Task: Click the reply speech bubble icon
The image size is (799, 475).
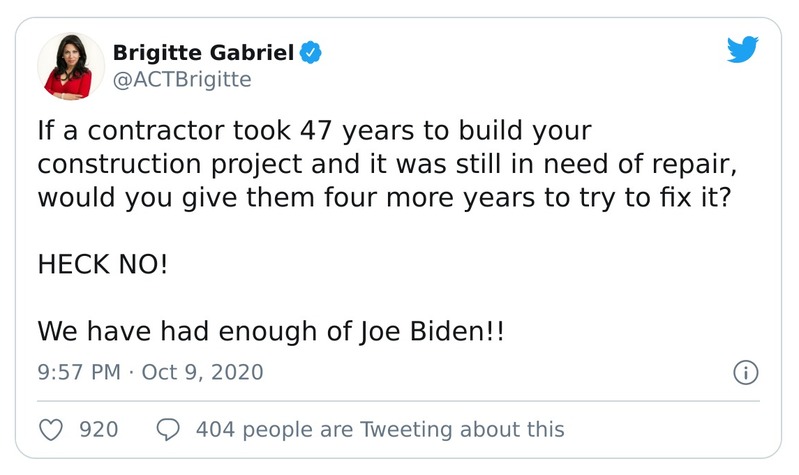Action: [169, 430]
